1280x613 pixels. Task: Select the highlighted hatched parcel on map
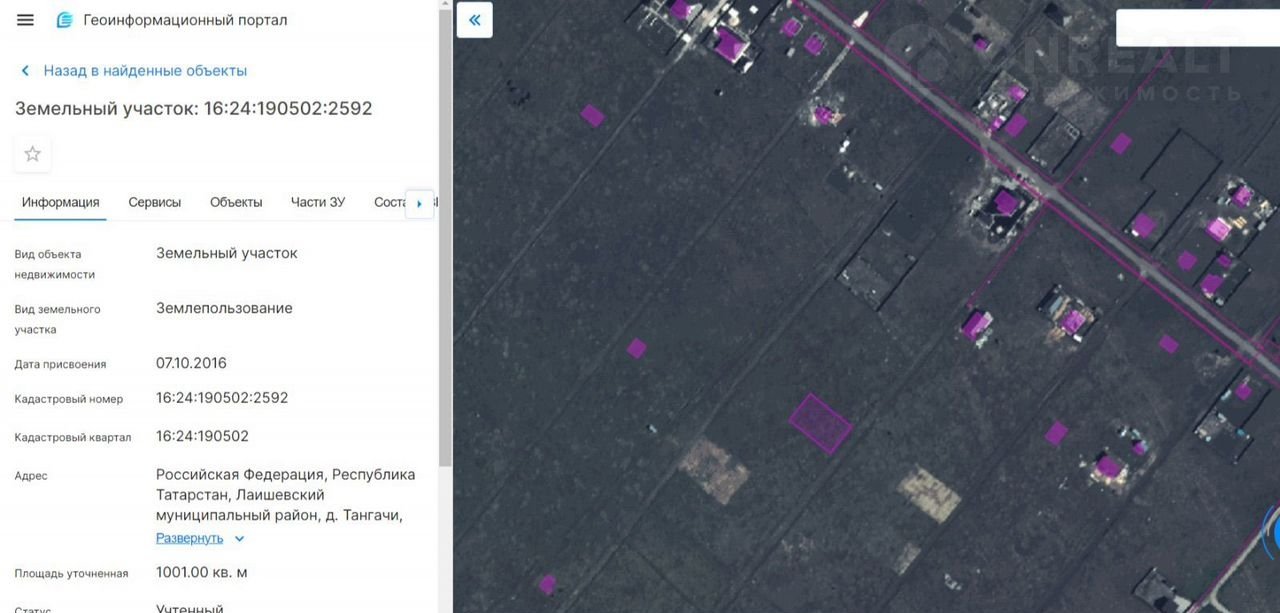(x=820, y=424)
